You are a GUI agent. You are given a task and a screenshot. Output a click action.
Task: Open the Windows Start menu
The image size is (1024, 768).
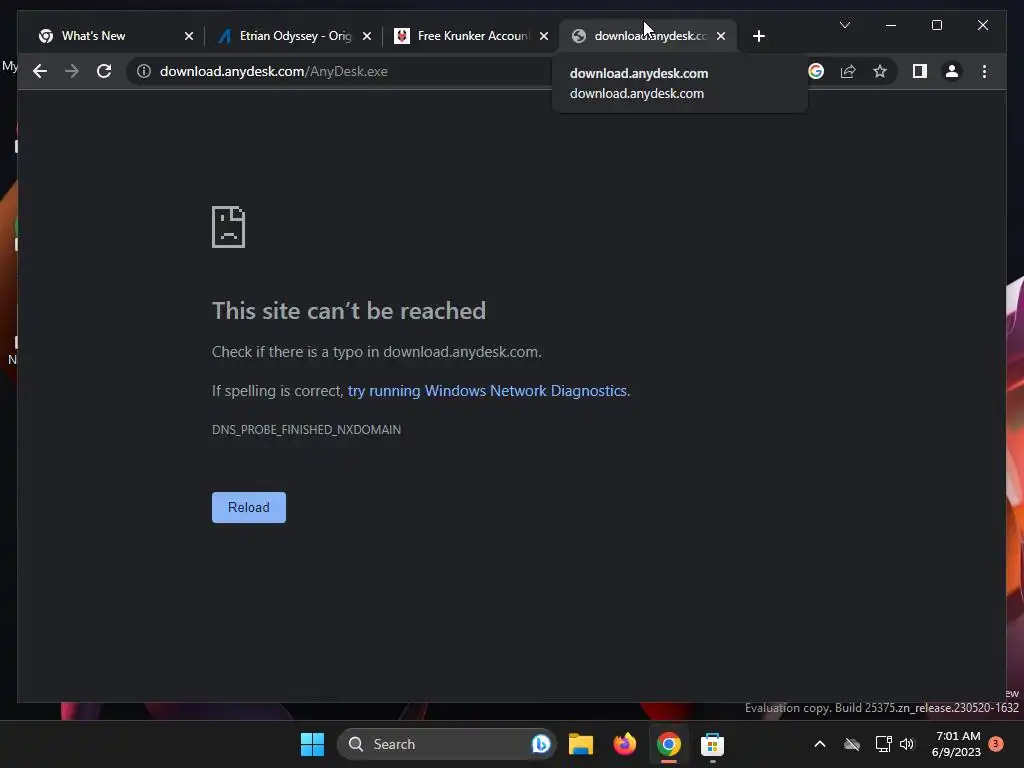coord(312,744)
